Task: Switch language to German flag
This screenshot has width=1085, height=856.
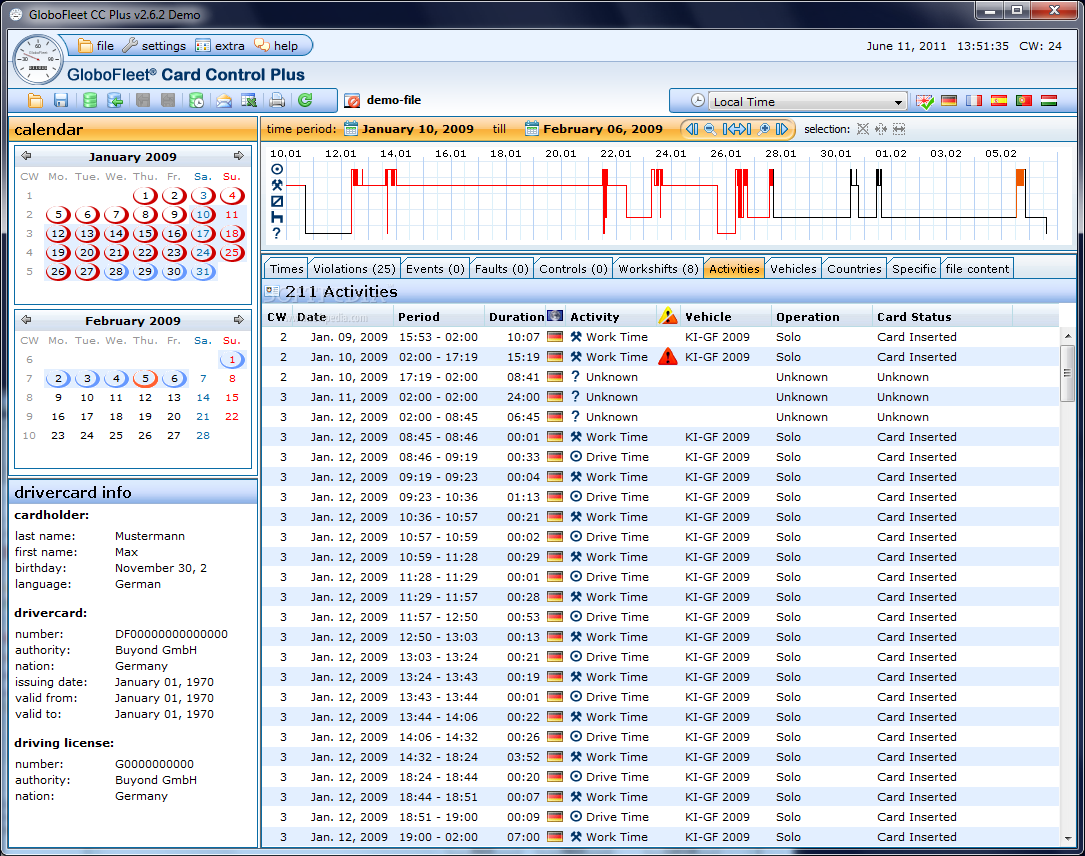Action: coord(949,101)
